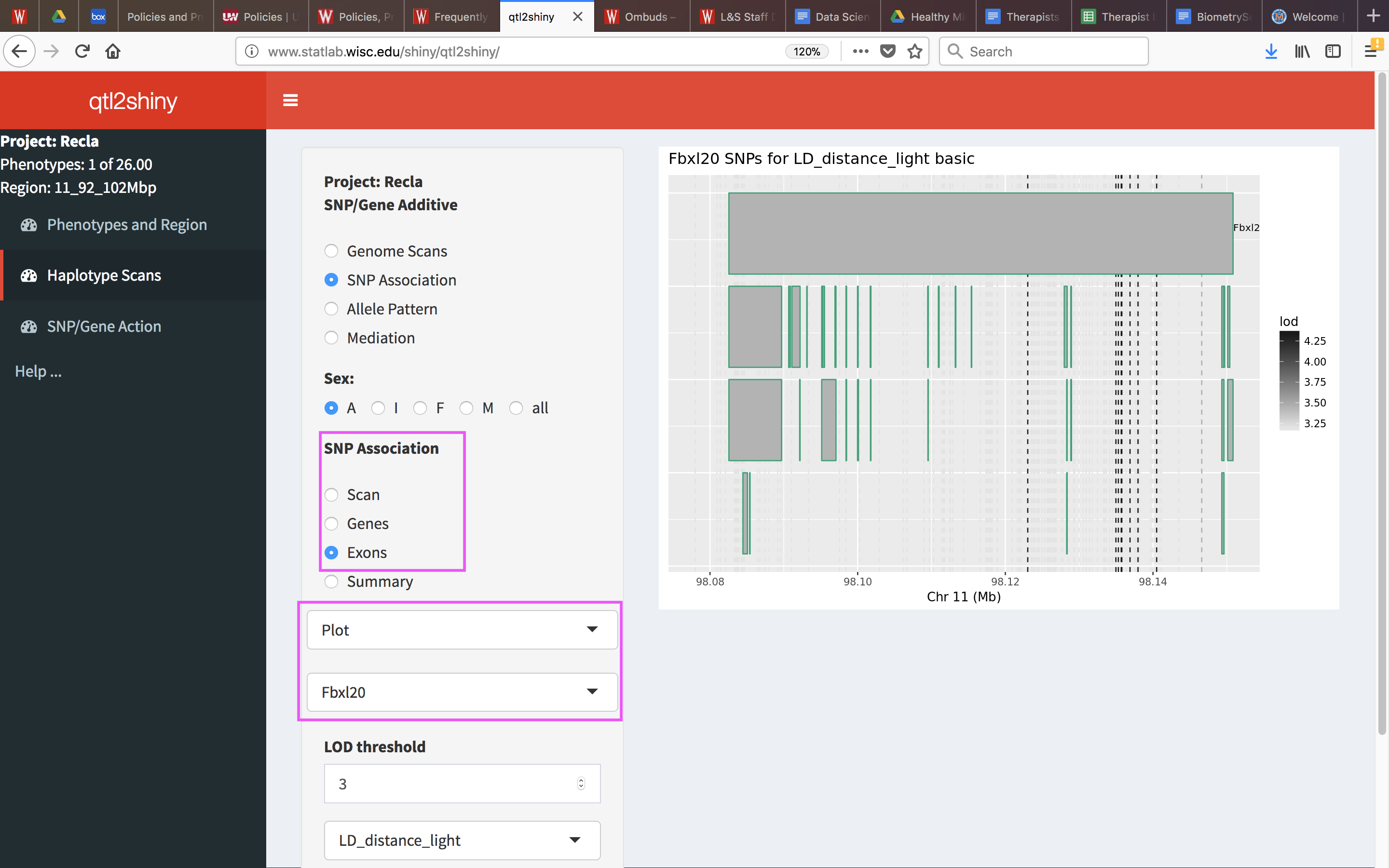Image resolution: width=1389 pixels, height=868 pixels.
Task: Click the browser Search field
Action: coord(1044,51)
